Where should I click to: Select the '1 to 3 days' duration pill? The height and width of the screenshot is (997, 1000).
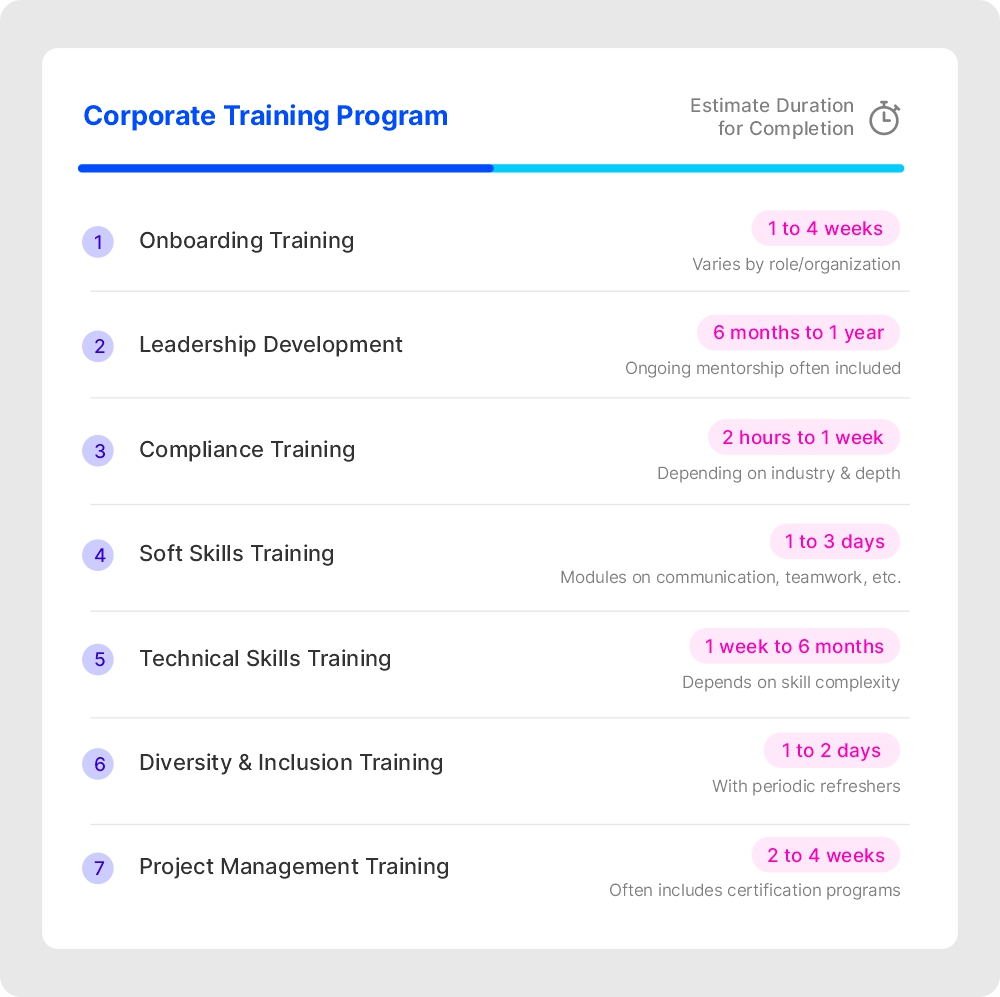pyautogui.click(x=835, y=542)
